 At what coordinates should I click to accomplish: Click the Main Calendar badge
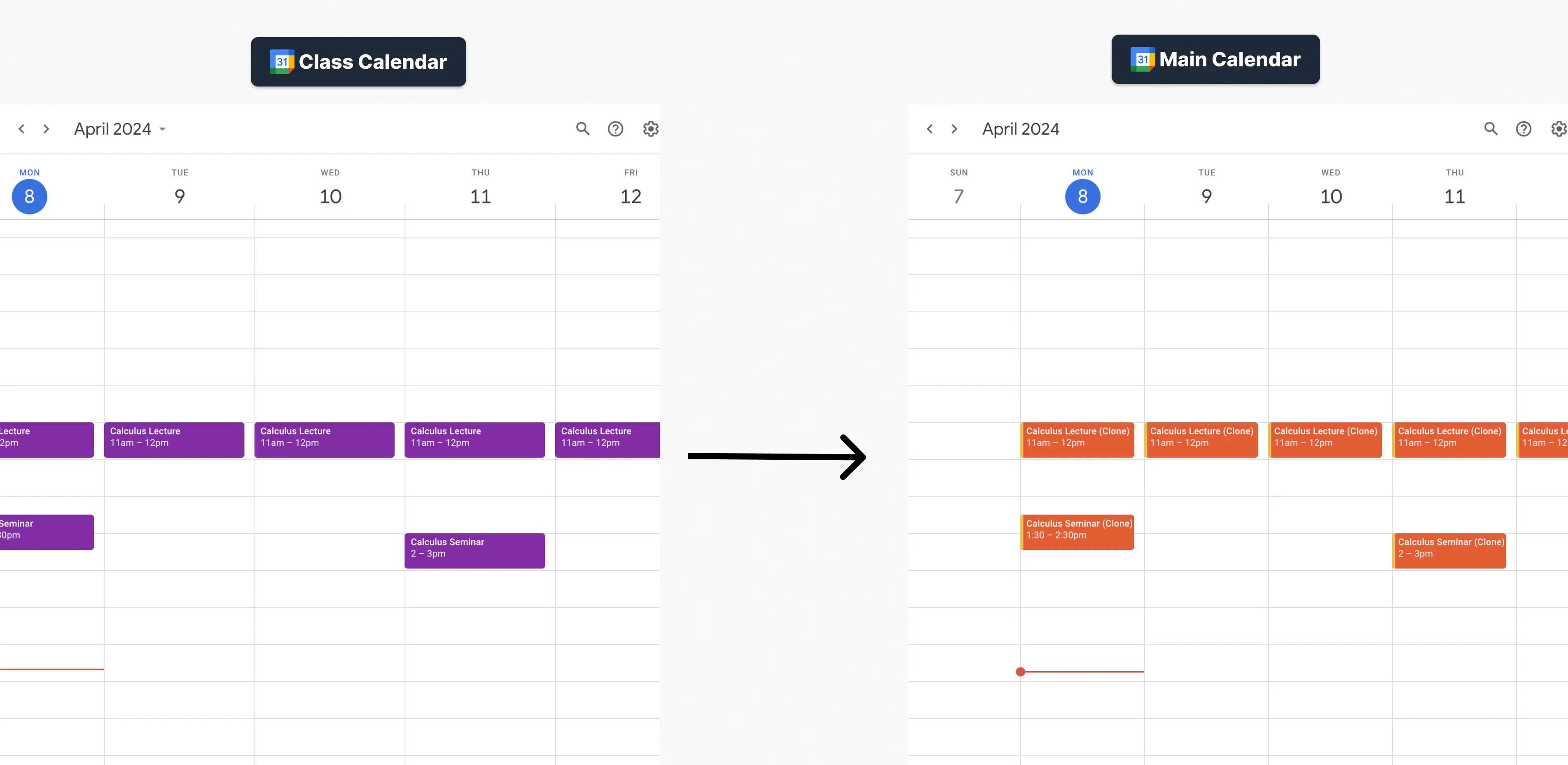click(1215, 59)
